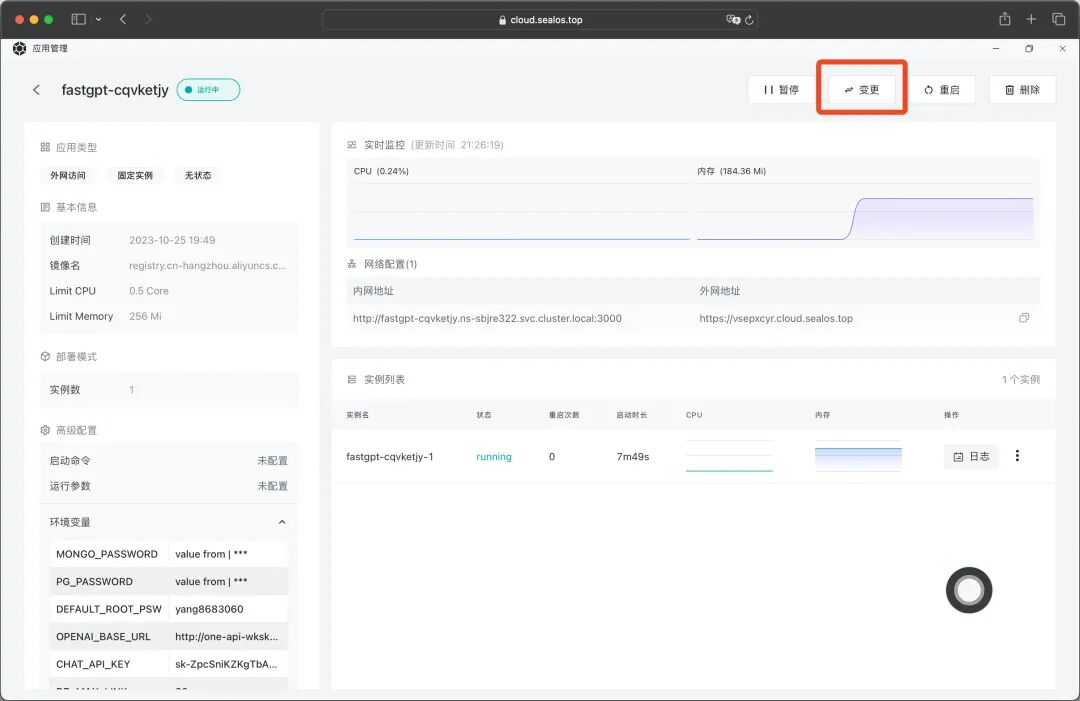Click the 运行参数 未配置 row
Image resolution: width=1080 pixels, height=701 pixels.
tap(169, 485)
